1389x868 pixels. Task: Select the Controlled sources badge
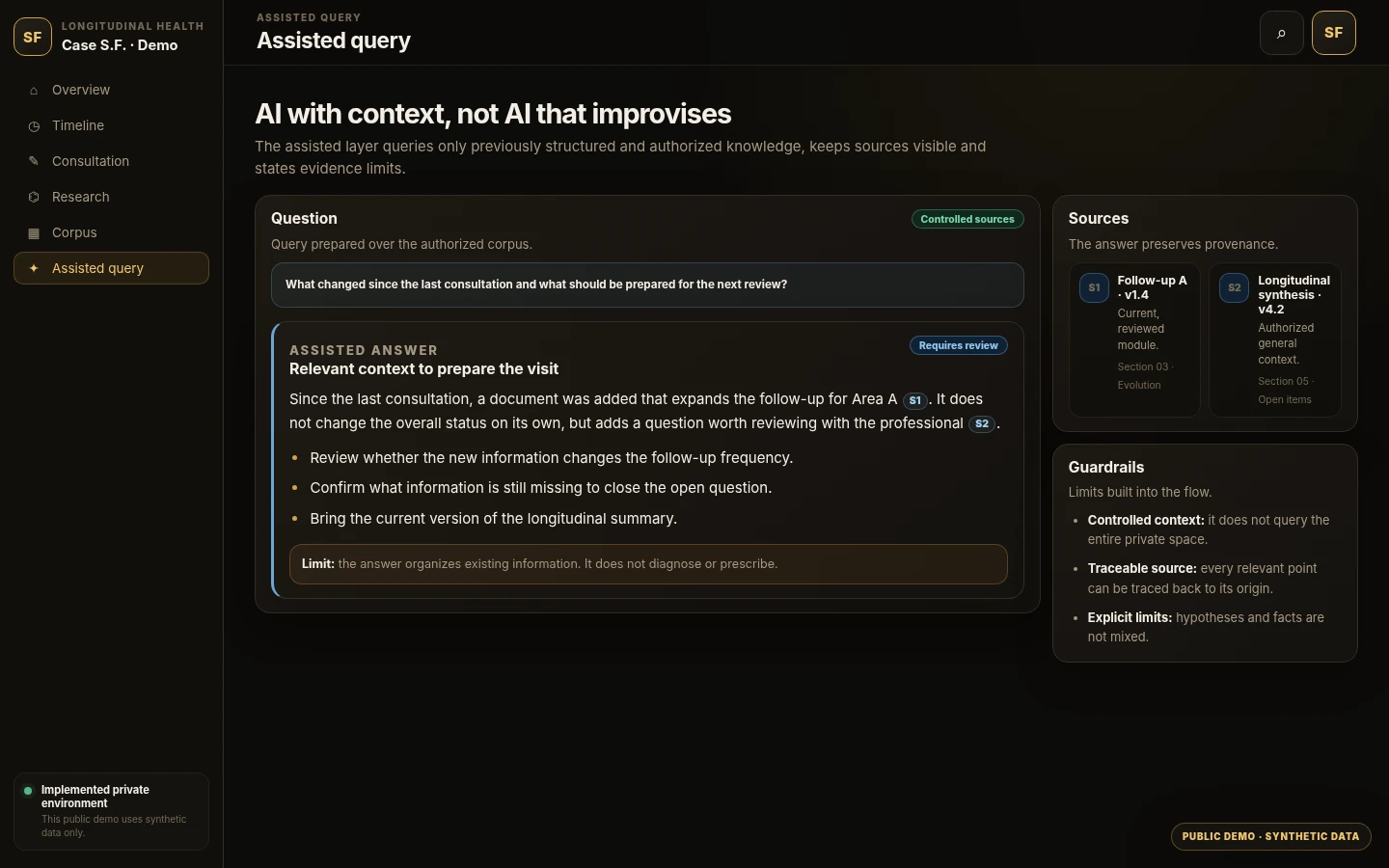[967, 219]
